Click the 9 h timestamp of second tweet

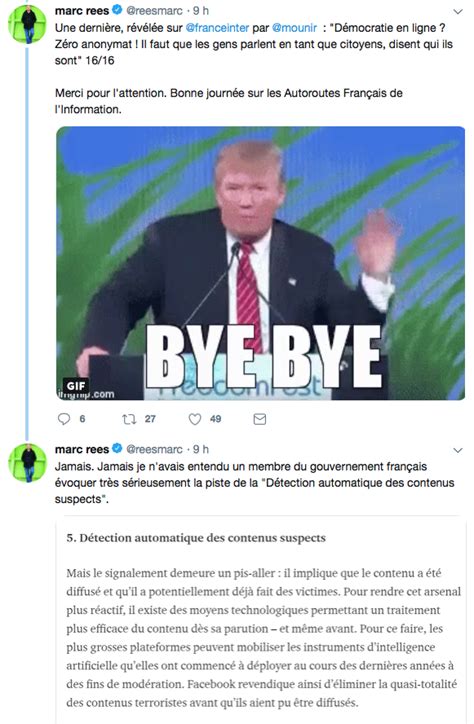coord(201,449)
